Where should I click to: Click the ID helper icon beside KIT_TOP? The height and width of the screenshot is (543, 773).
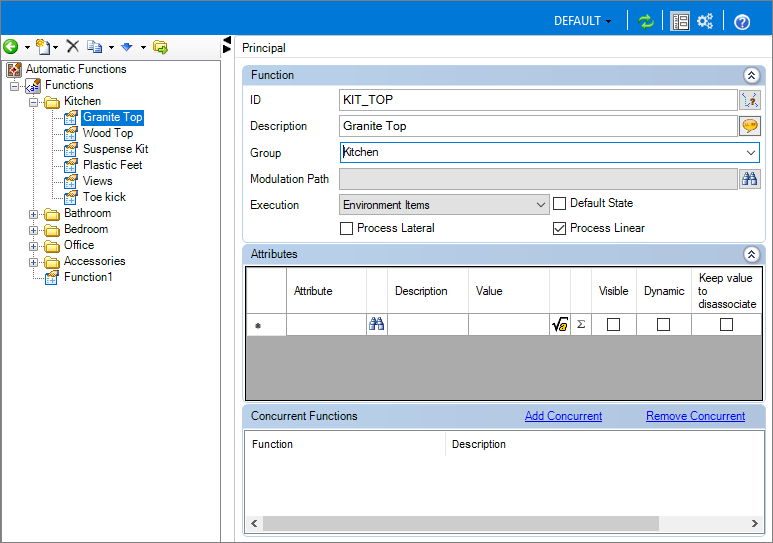point(750,100)
